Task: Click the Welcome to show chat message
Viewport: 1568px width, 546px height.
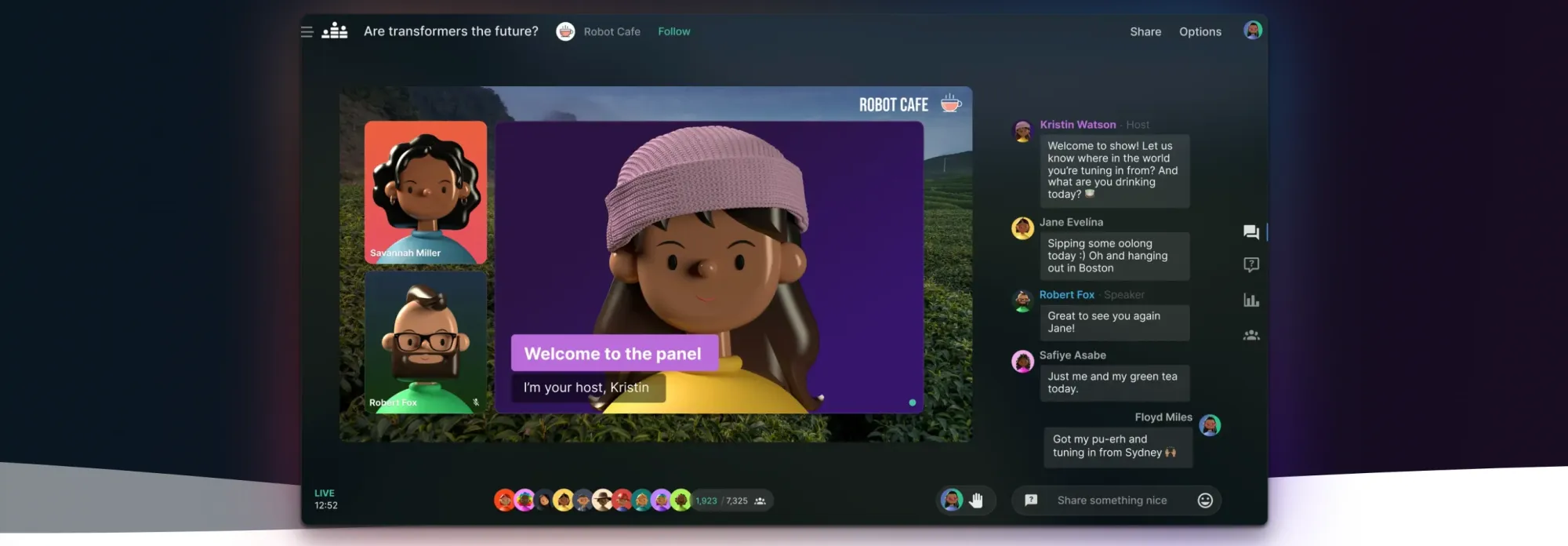Action: [x=1114, y=170]
